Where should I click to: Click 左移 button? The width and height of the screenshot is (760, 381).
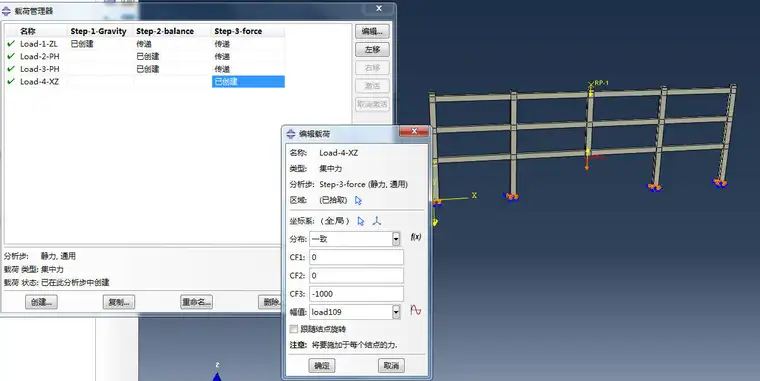(x=372, y=49)
